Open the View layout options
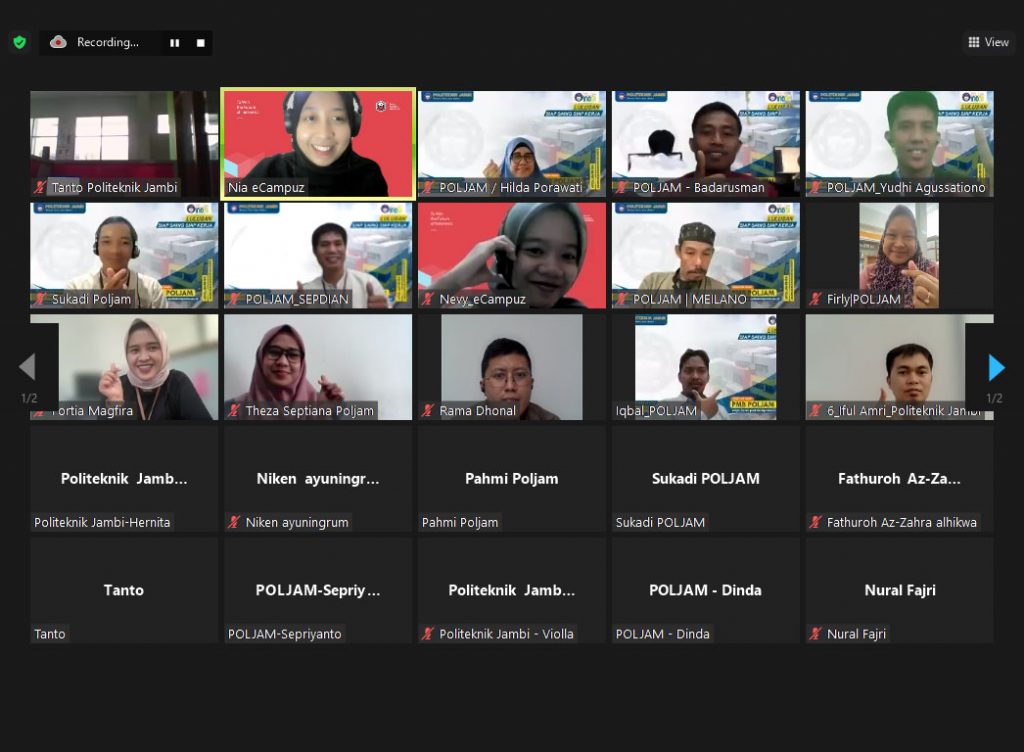The width and height of the screenshot is (1024, 752). (x=987, y=42)
